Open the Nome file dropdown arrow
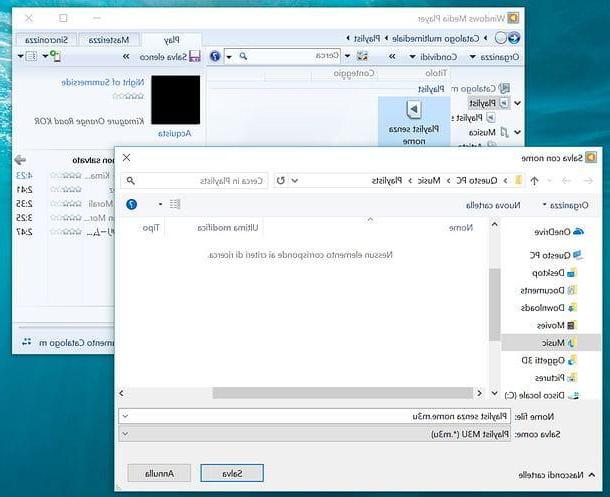The height and width of the screenshot is (497, 610). [x=125, y=416]
